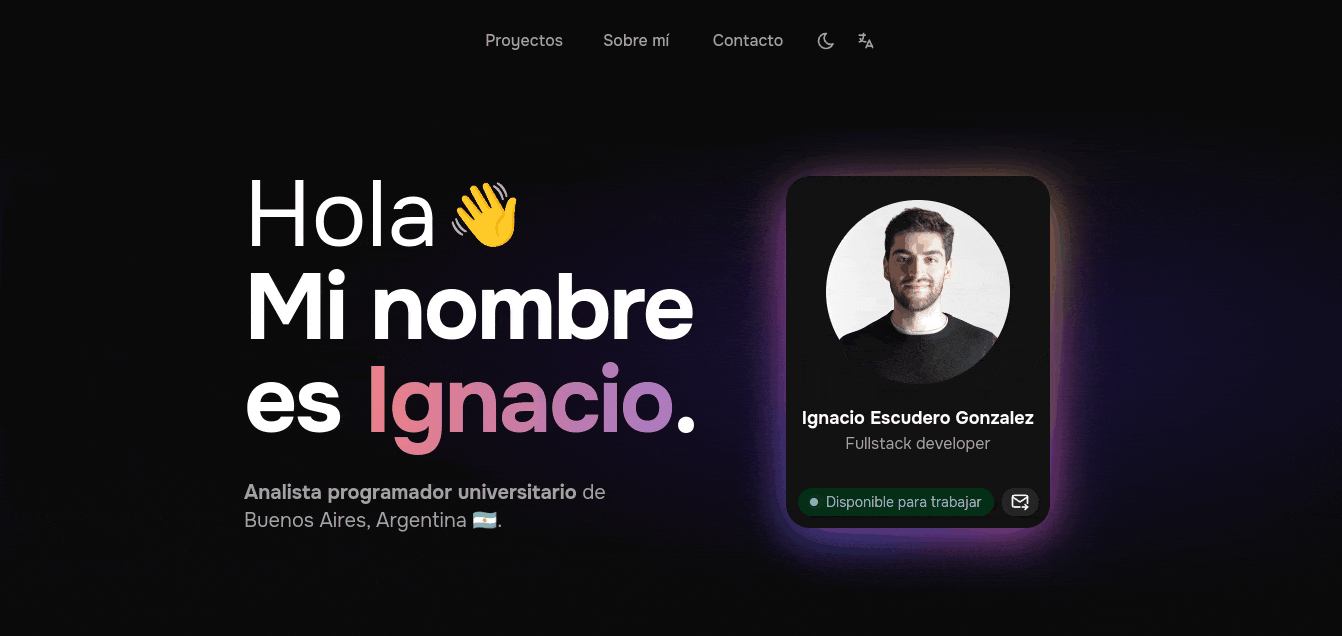Click the waving hand emoji
Image resolution: width=1342 pixels, height=636 pixels.
tap(485, 214)
